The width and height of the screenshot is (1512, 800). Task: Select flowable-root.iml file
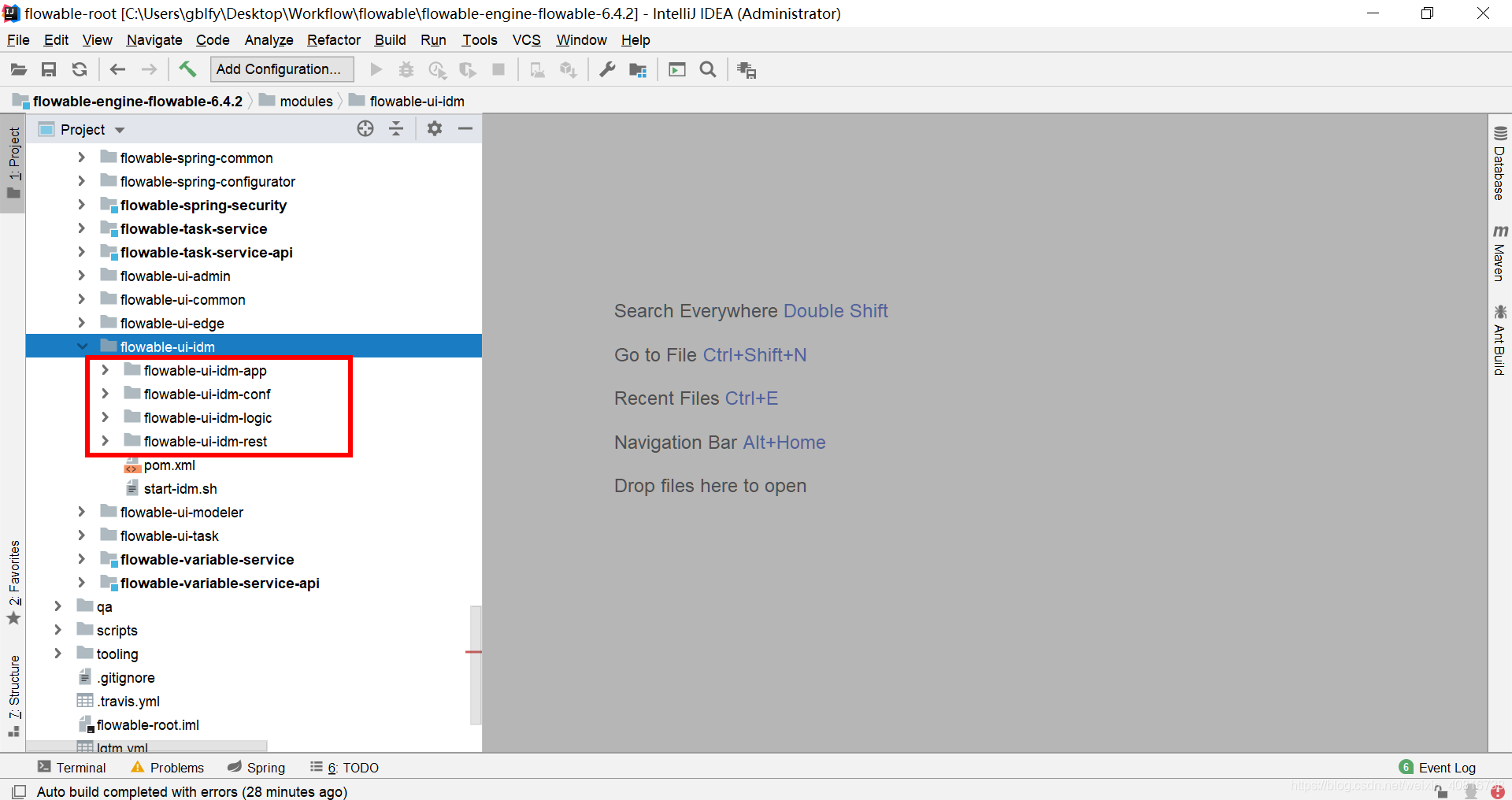147,725
